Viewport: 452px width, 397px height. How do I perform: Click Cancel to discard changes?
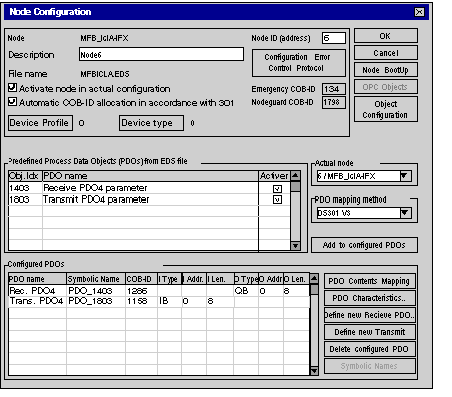tap(386, 53)
